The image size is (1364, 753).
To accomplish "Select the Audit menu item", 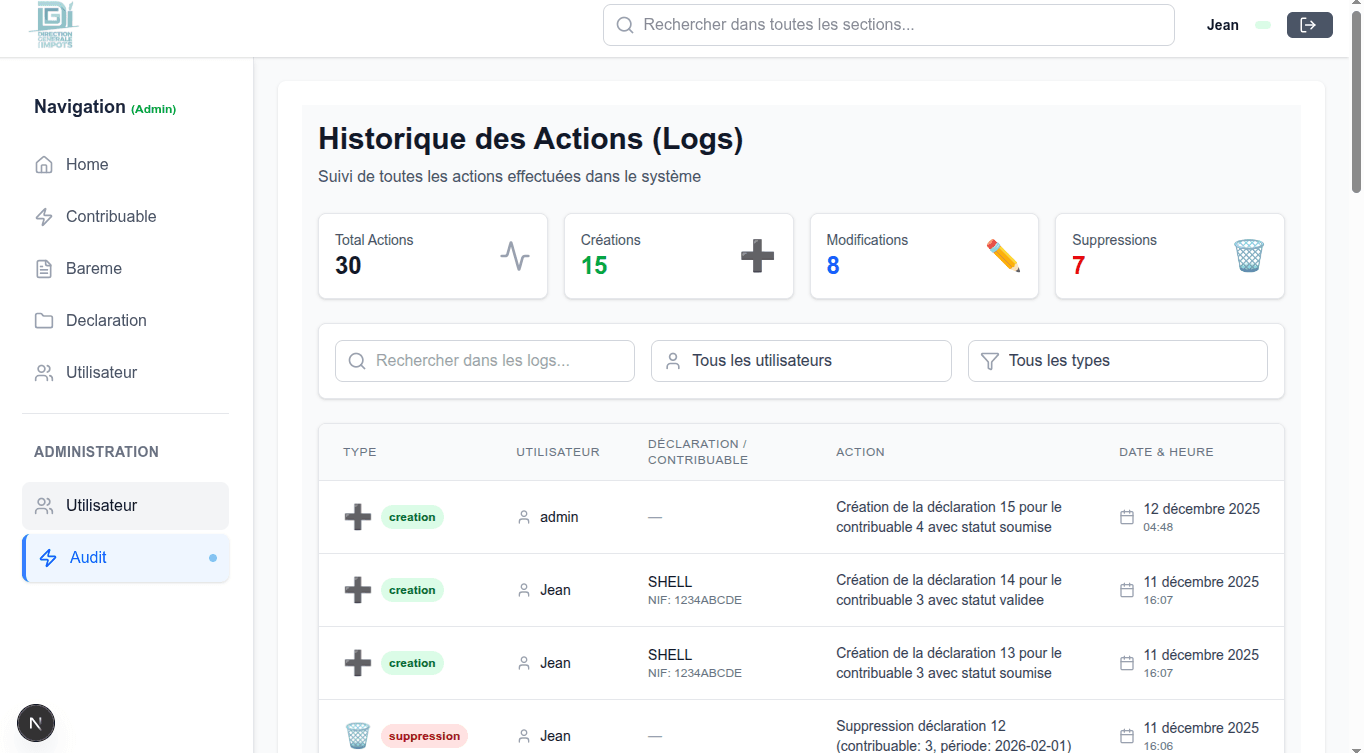I will [126, 558].
